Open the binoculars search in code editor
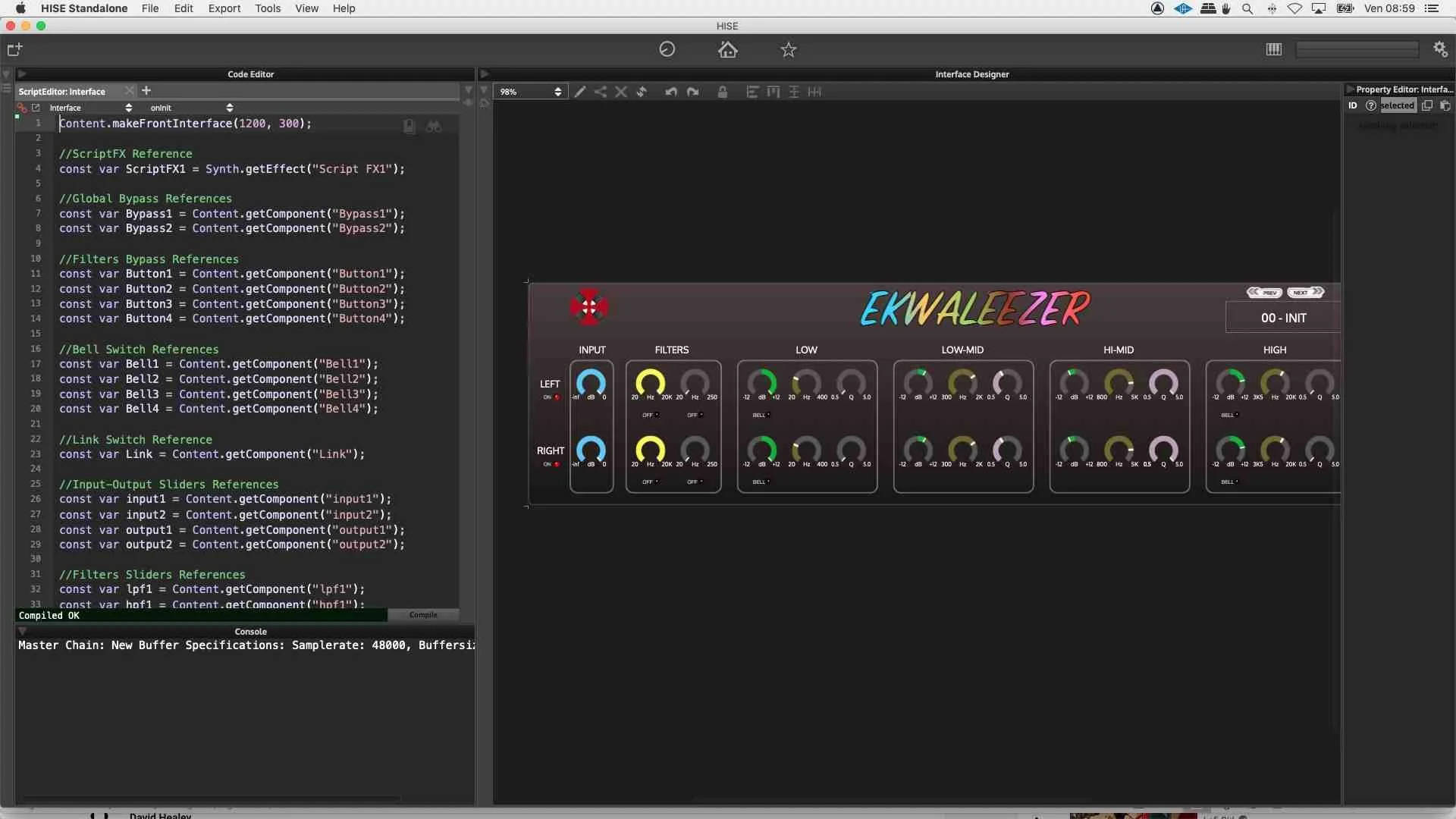Image resolution: width=1456 pixels, height=819 pixels. pos(434,127)
